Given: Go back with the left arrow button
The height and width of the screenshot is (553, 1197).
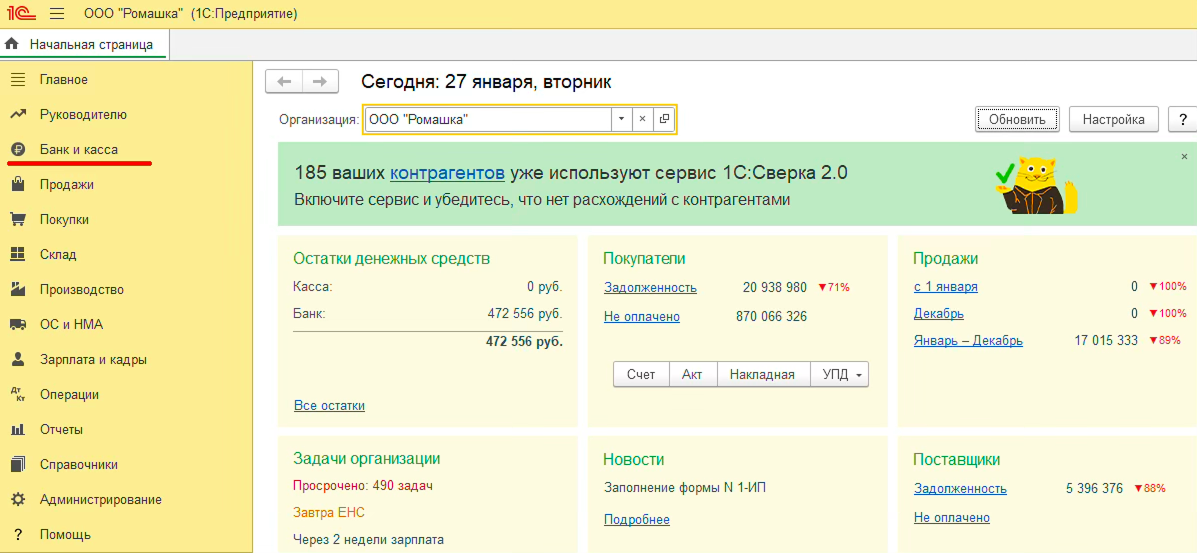Looking at the screenshot, I should click(x=284, y=82).
